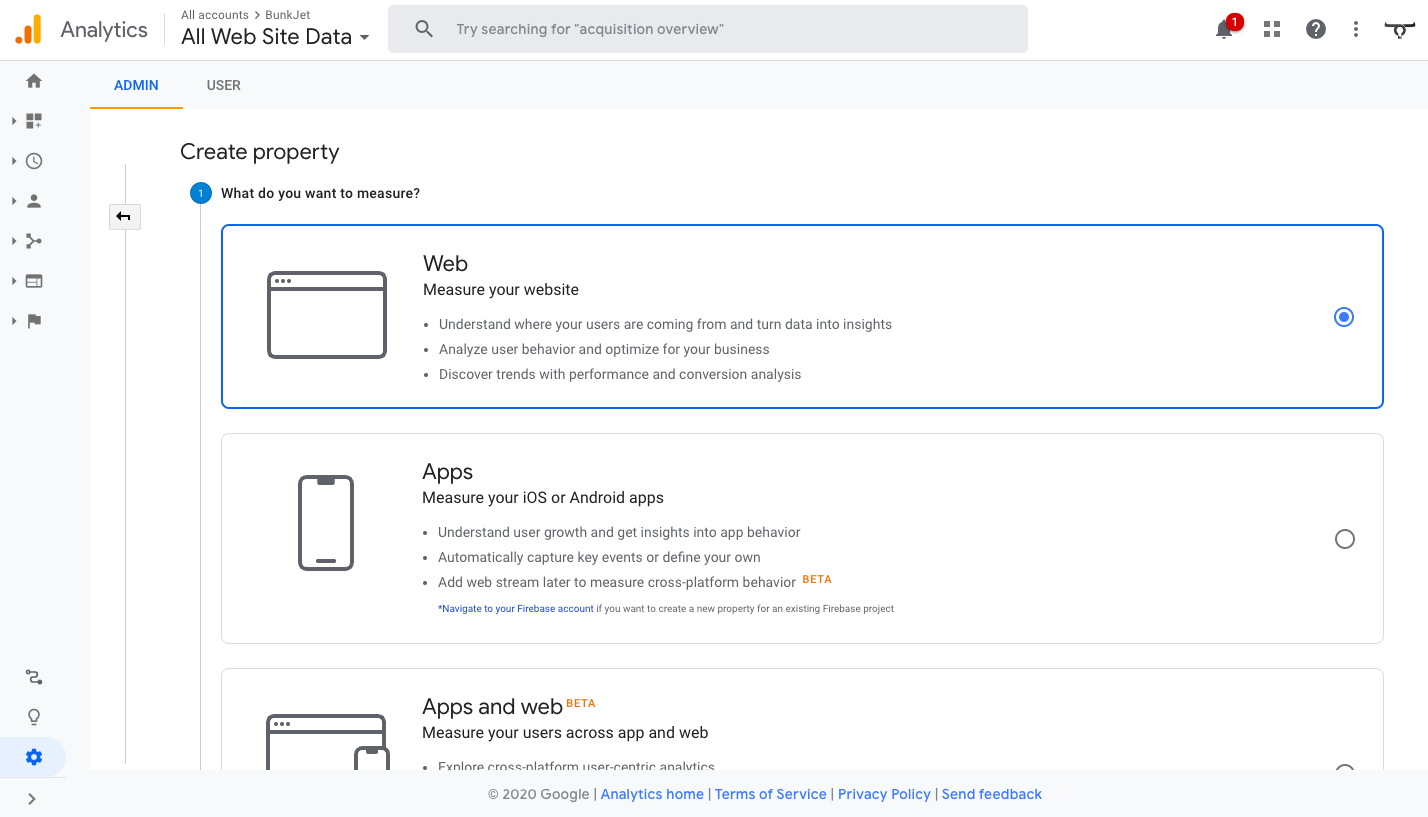Click the Discover lightbulb icon

[34, 717]
